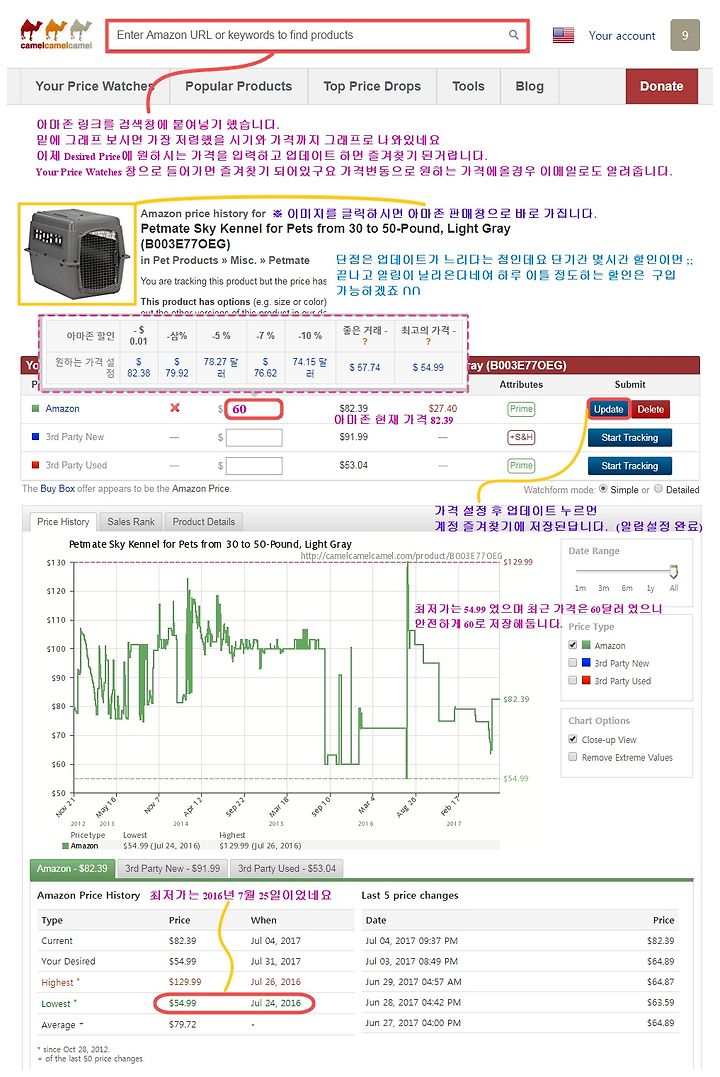The image size is (720, 1077).
Task: Click the red 3rd Party Used swatch
Action: 36,465
